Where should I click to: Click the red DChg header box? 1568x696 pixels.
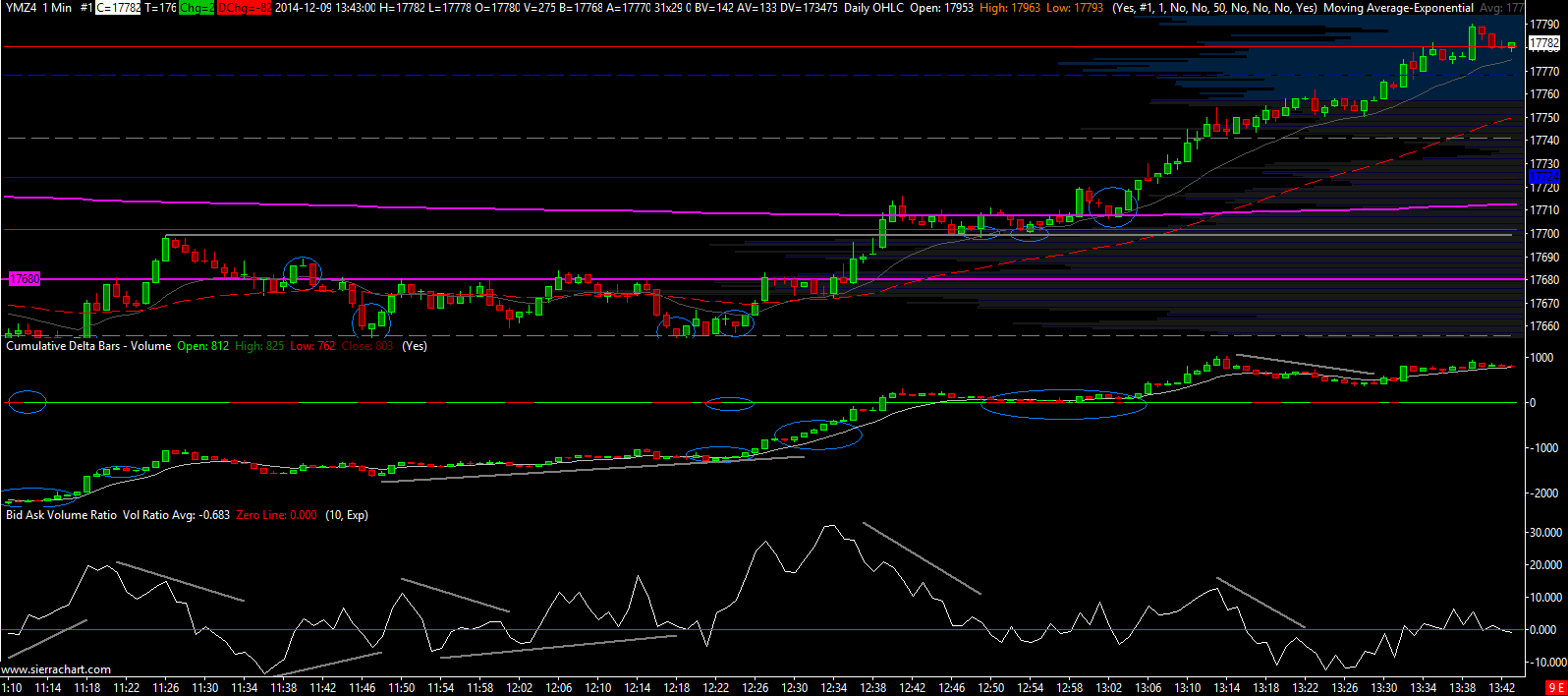pos(245,8)
